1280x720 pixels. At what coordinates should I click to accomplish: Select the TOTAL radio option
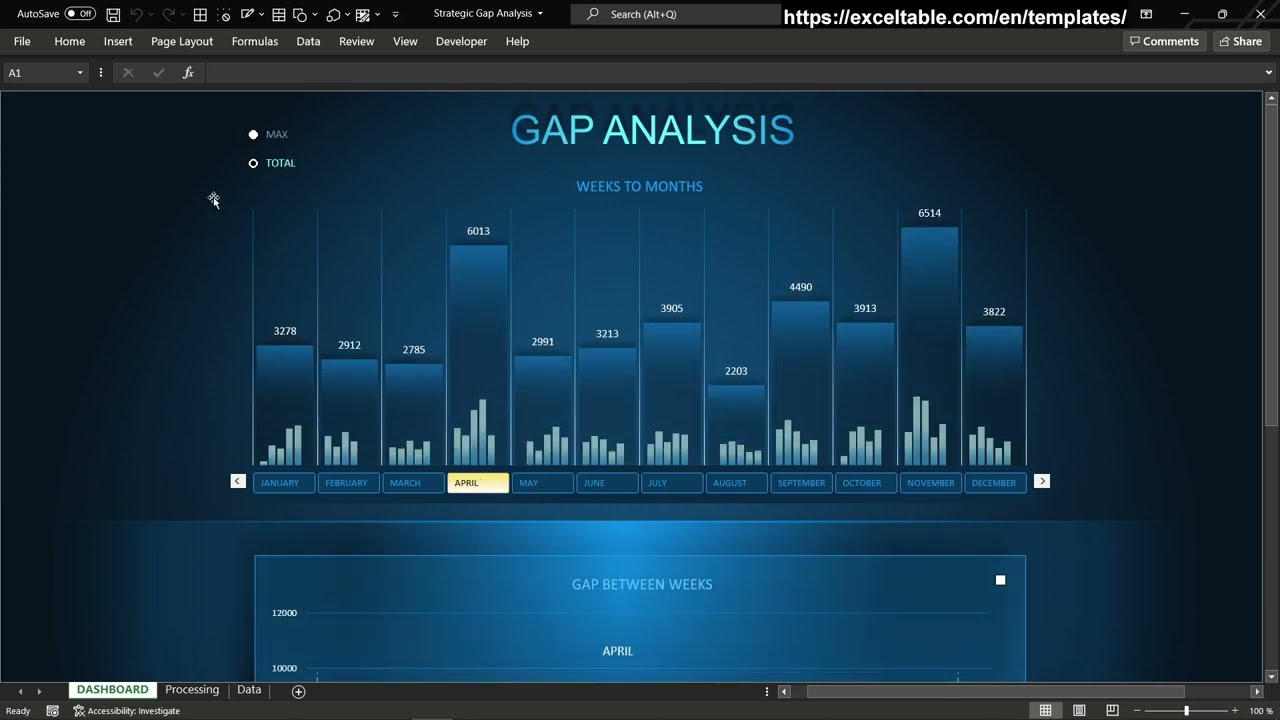[254, 163]
